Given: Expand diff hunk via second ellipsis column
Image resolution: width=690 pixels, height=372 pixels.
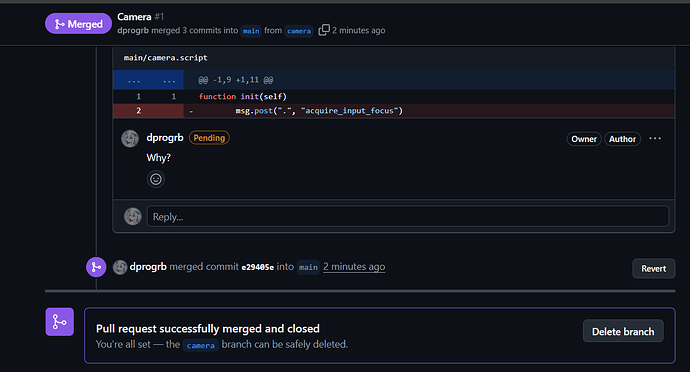Looking at the screenshot, I should 169,80.
